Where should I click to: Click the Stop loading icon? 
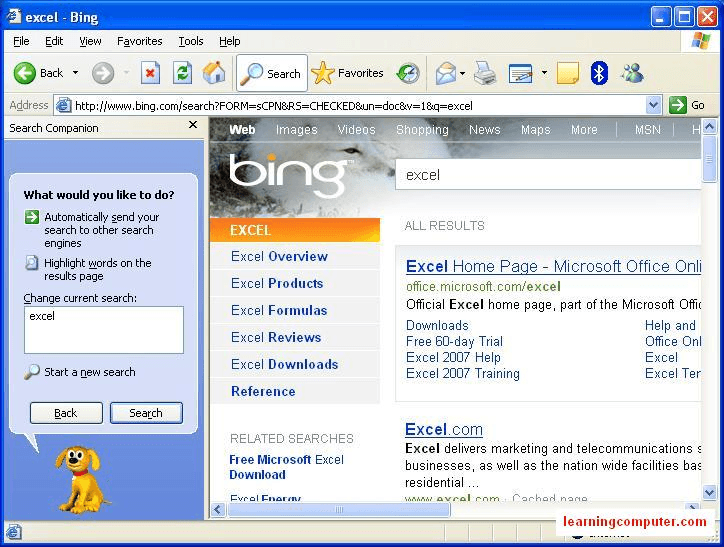150,73
